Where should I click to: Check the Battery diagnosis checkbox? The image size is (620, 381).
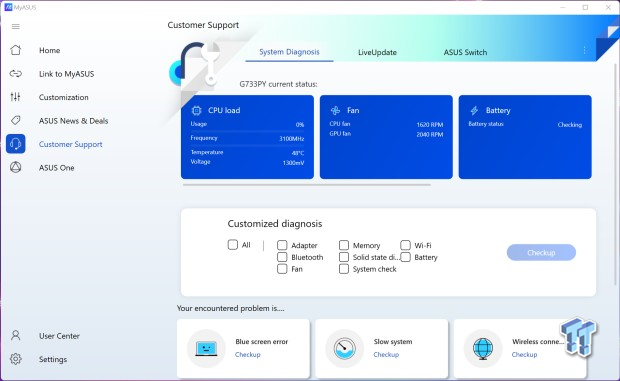pyautogui.click(x=405, y=257)
